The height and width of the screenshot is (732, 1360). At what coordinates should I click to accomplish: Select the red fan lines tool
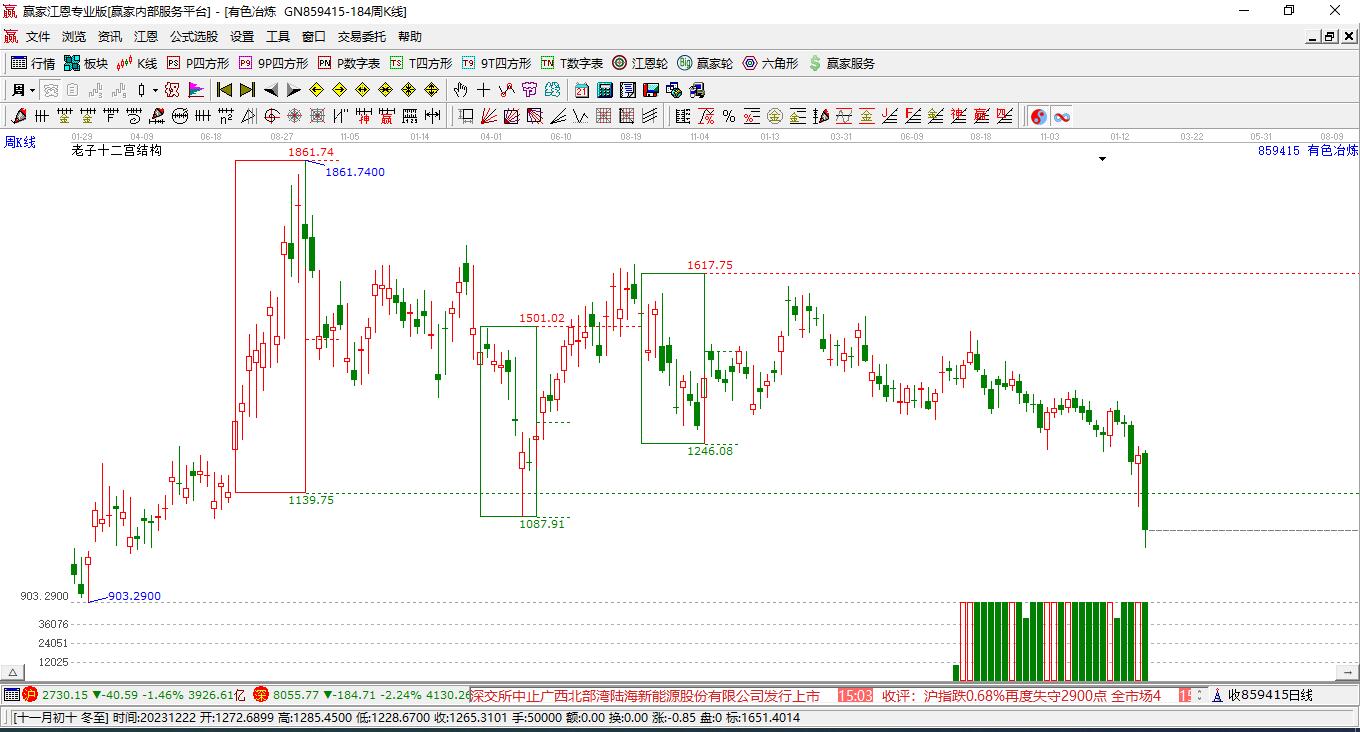(488, 117)
